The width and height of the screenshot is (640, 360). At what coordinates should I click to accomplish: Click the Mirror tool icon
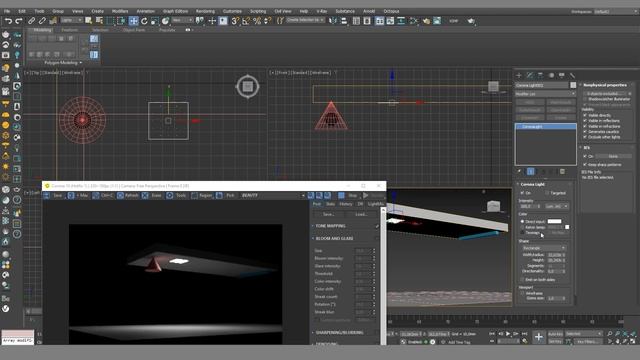[333, 21]
